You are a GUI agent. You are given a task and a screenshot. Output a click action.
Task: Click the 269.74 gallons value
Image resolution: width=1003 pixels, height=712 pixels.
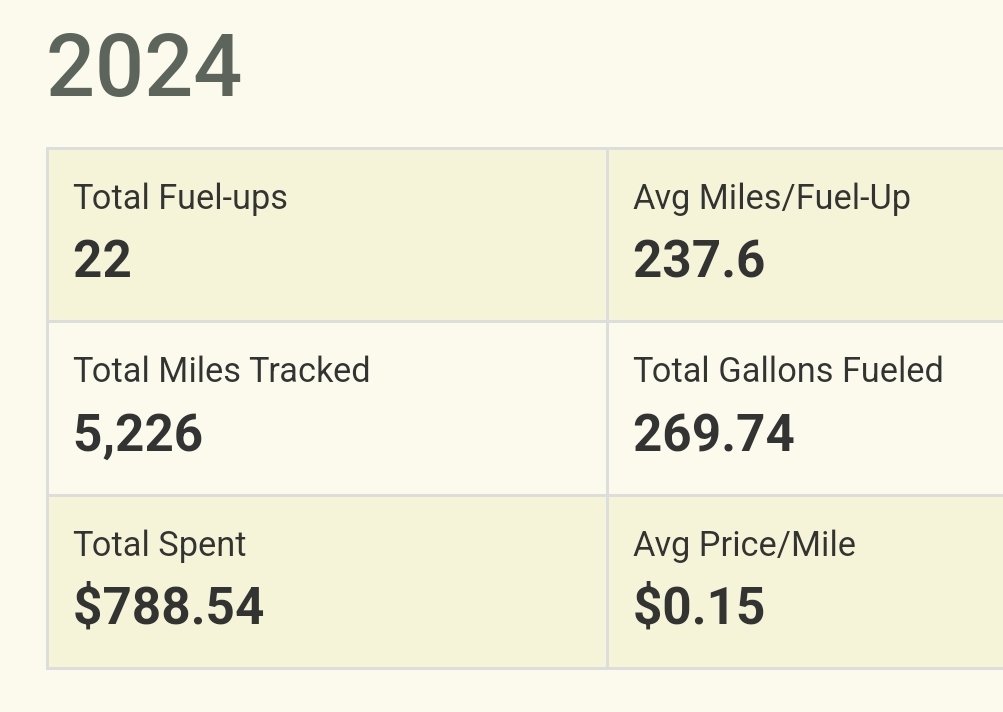tap(713, 433)
